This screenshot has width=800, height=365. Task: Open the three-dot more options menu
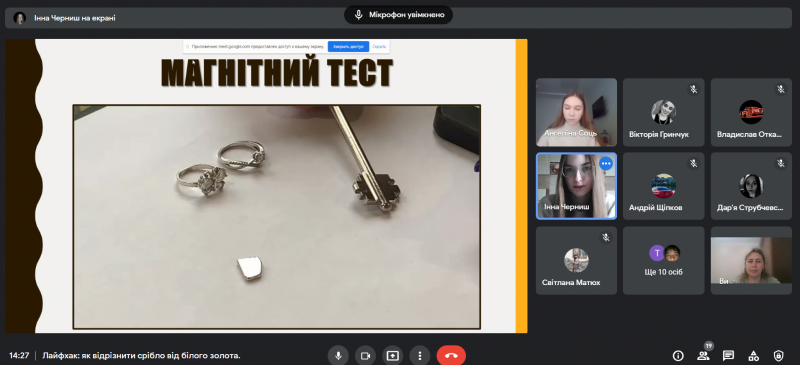(x=420, y=355)
